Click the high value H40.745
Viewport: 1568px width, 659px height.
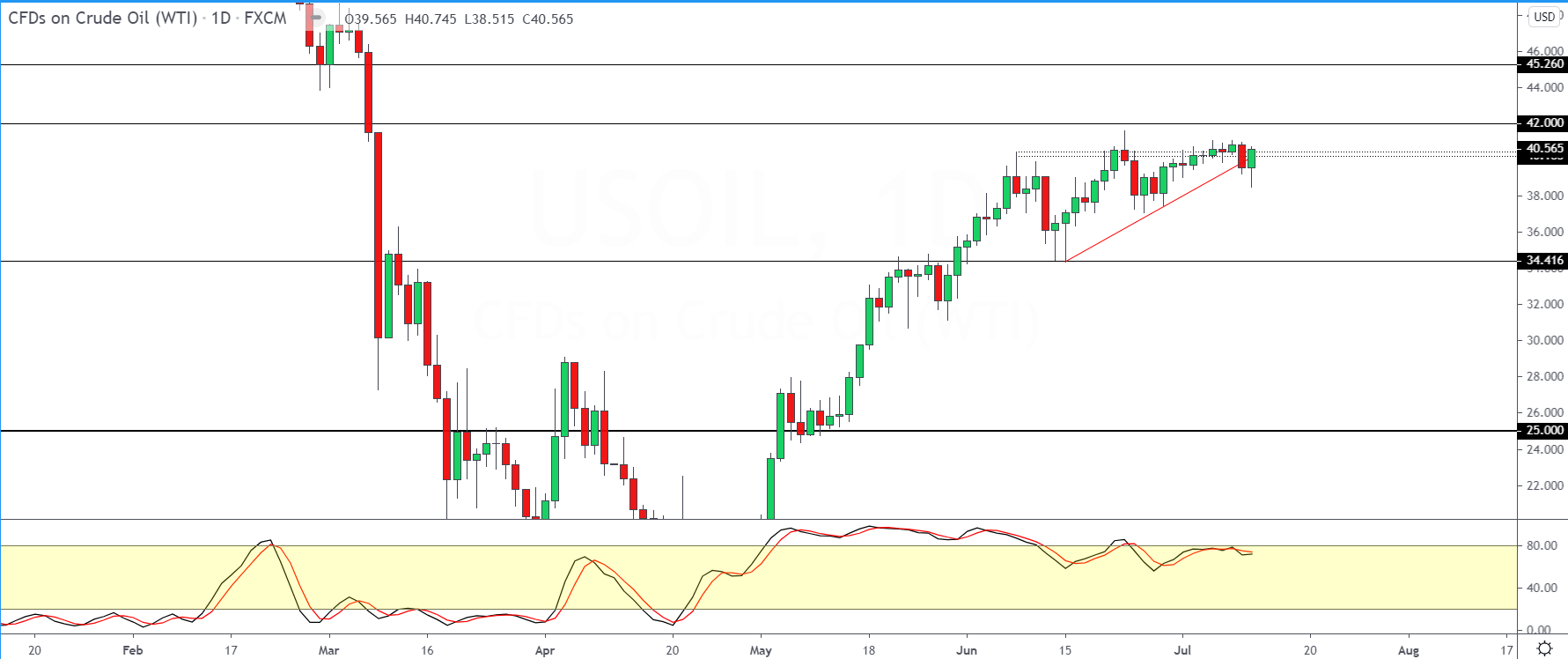(431, 19)
